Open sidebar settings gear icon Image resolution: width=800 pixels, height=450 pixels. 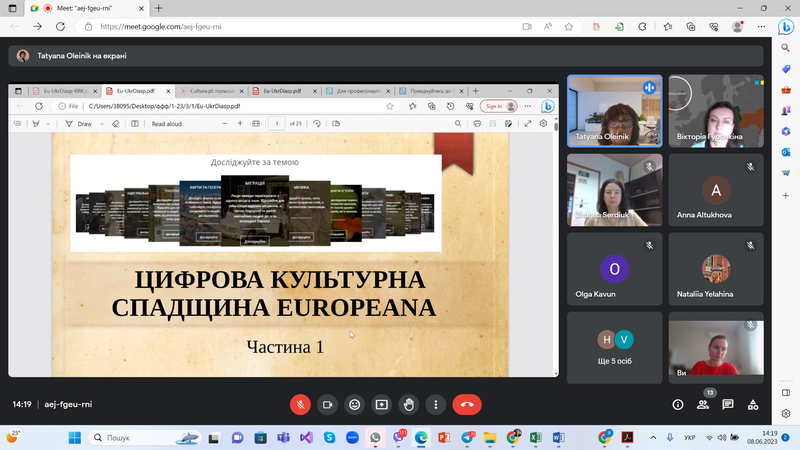786,413
